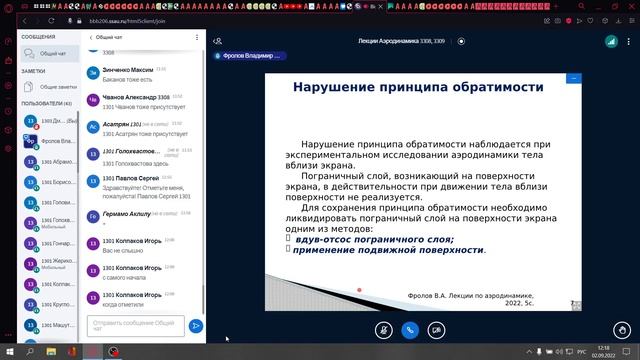
Task: Open BigBlueButton options three-dot menu
Action: [629, 41]
